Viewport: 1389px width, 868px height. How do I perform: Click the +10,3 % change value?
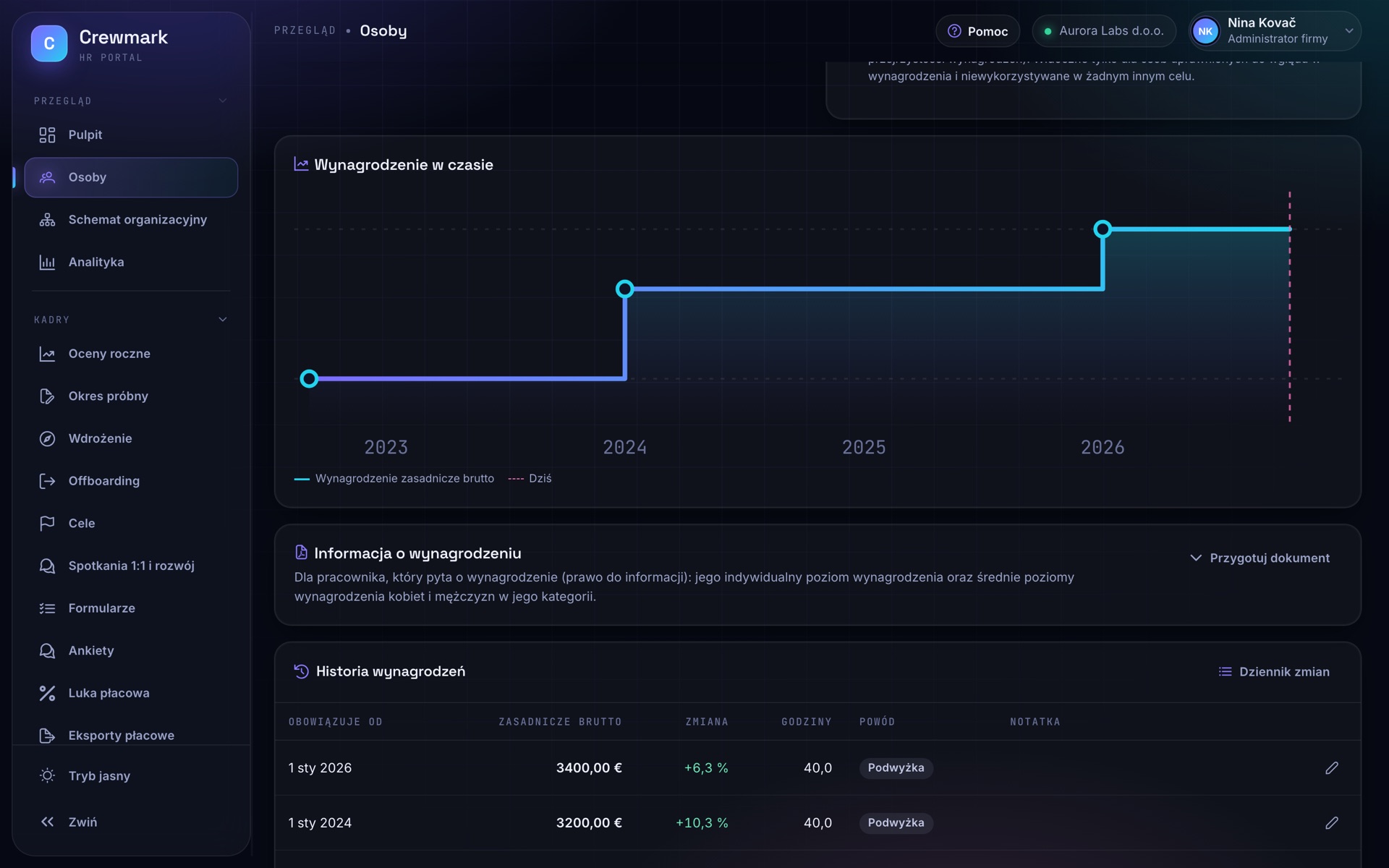(702, 823)
